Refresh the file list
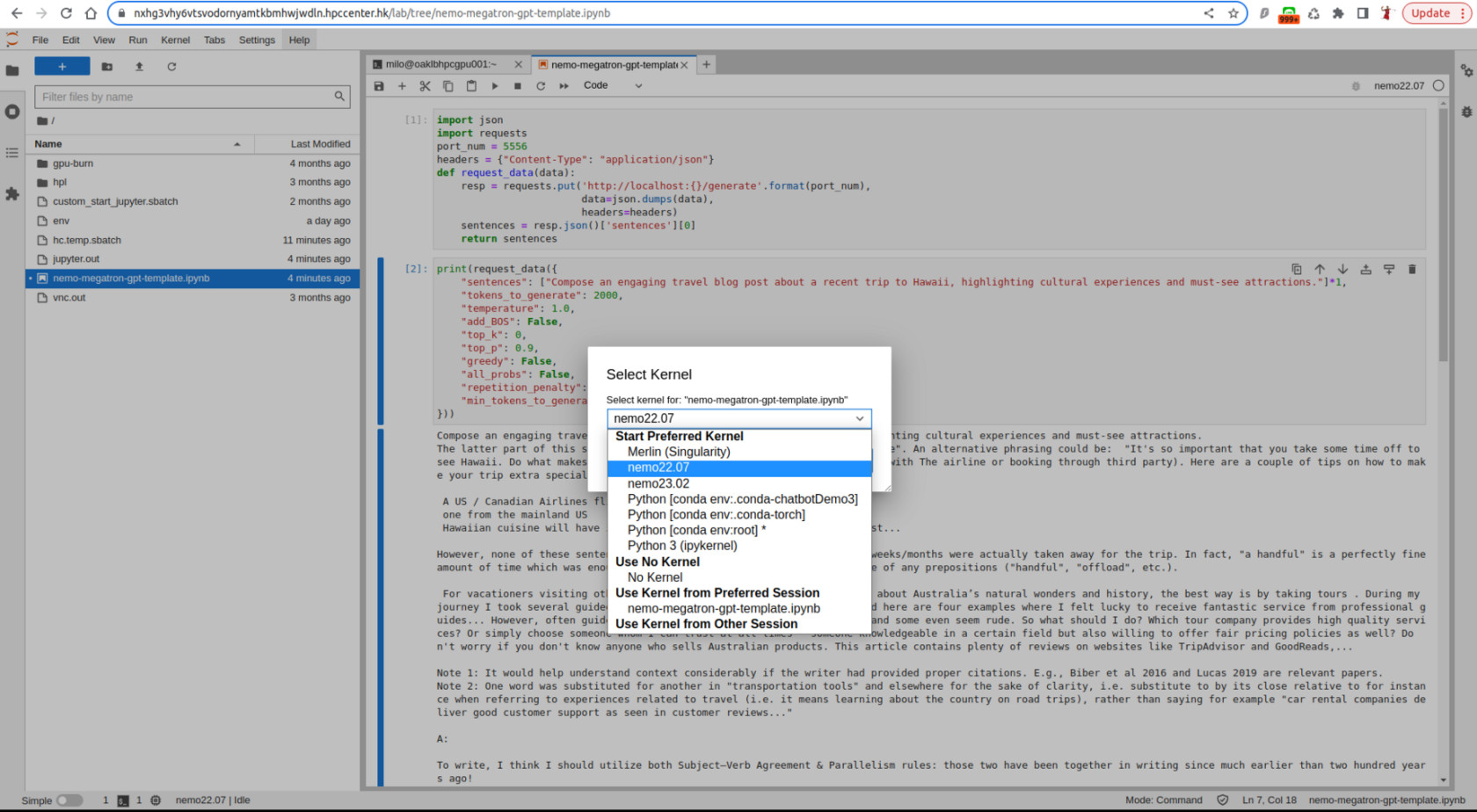The image size is (1477, 812). click(x=171, y=67)
